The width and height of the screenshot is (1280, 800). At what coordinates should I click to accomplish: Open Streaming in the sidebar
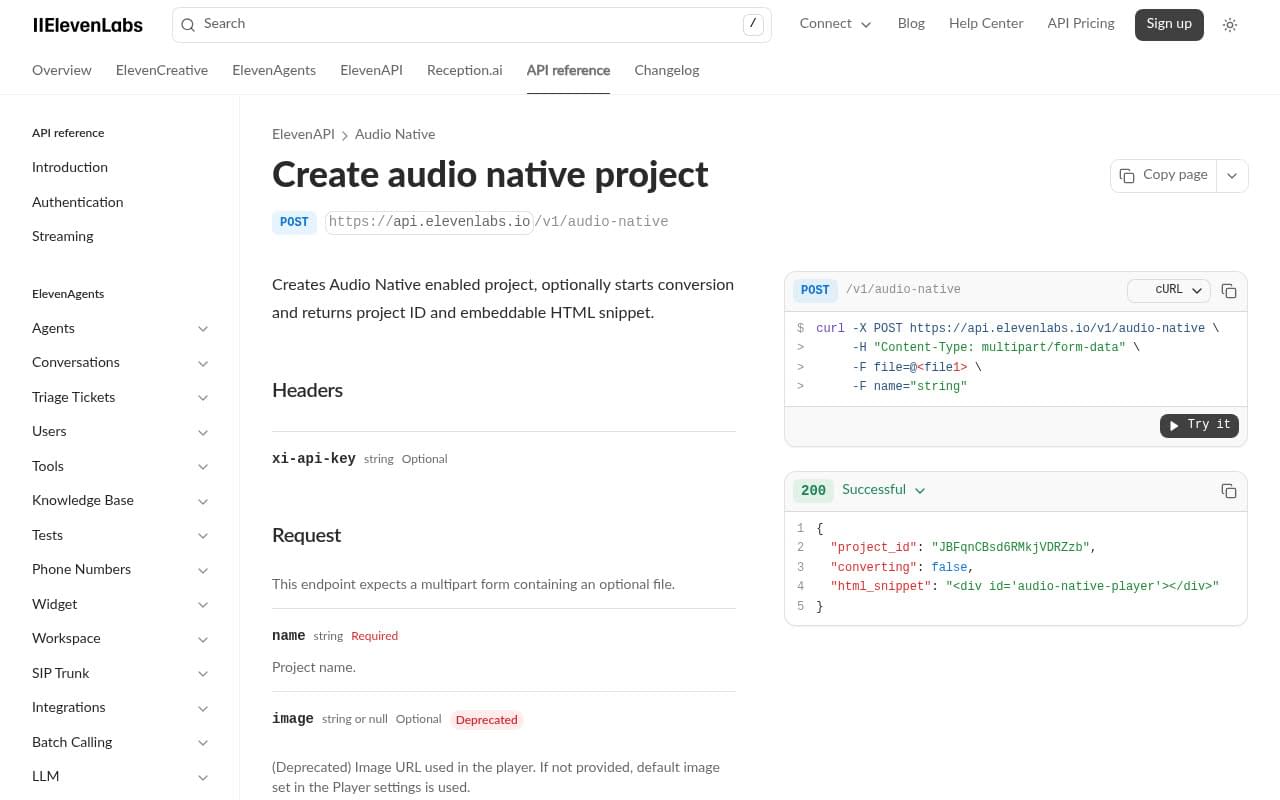pyautogui.click(x=63, y=237)
